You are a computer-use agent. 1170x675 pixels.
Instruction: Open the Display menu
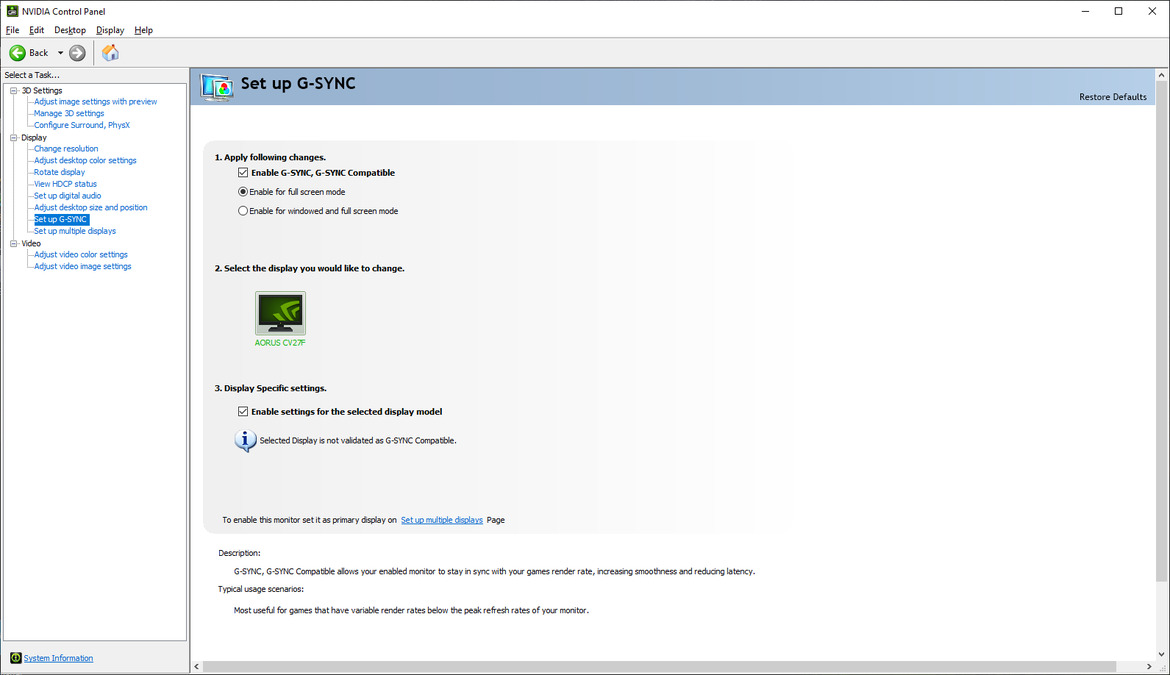(x=110, y=30)
